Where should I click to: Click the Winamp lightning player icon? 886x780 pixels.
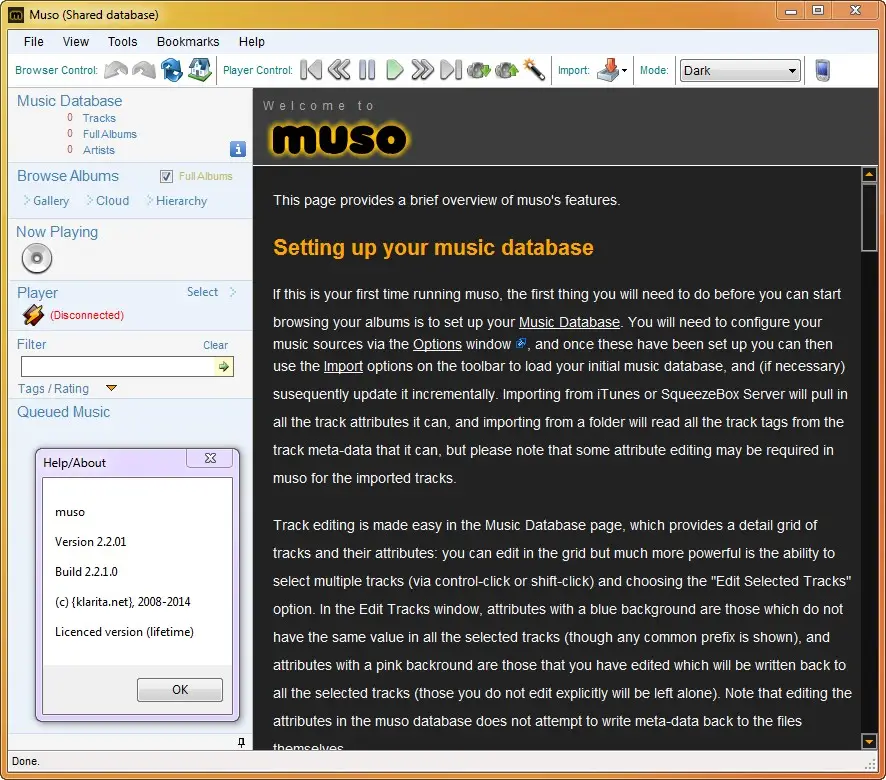33,315
